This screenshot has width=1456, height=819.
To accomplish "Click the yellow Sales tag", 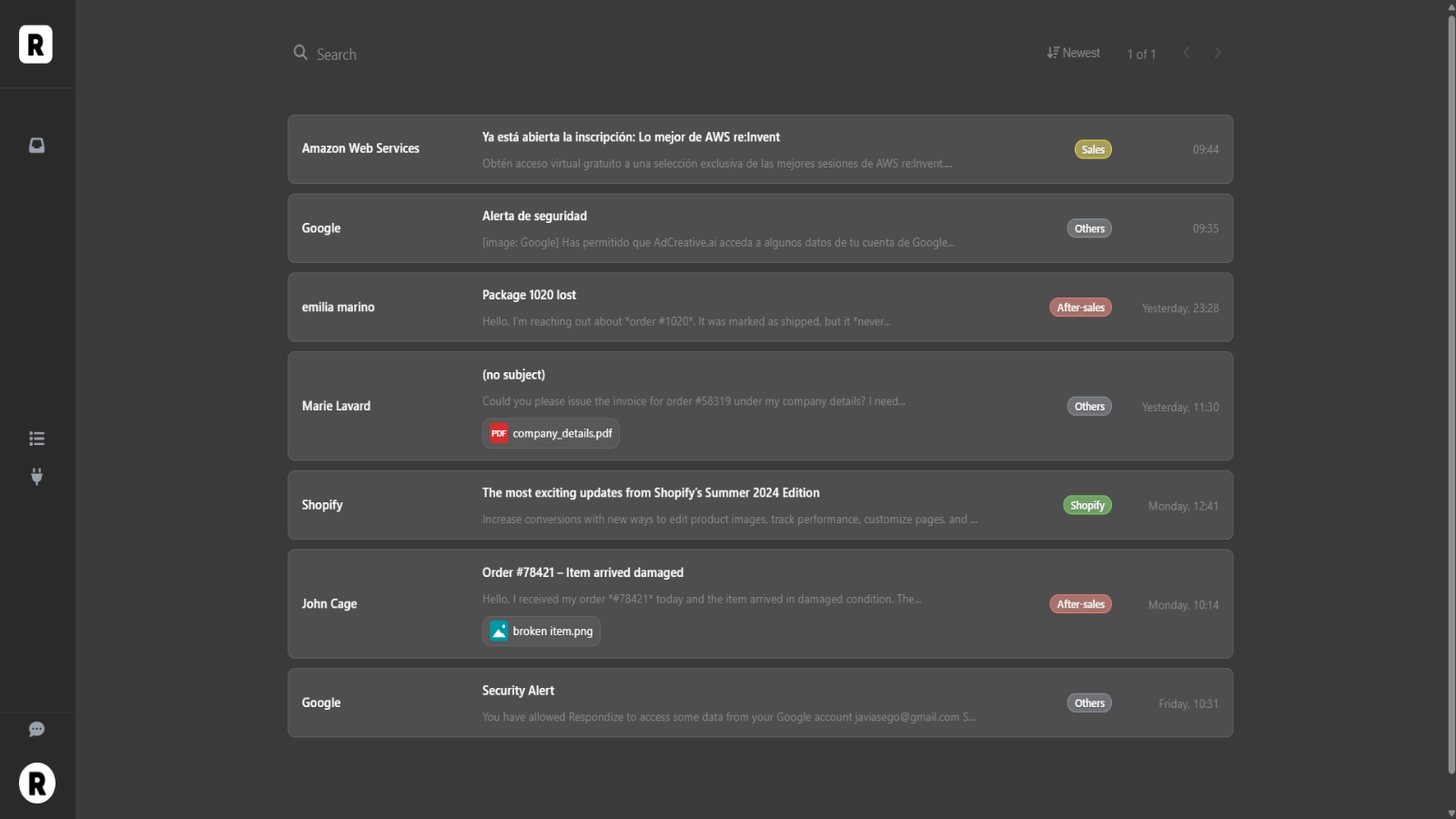I will 1093,149.
